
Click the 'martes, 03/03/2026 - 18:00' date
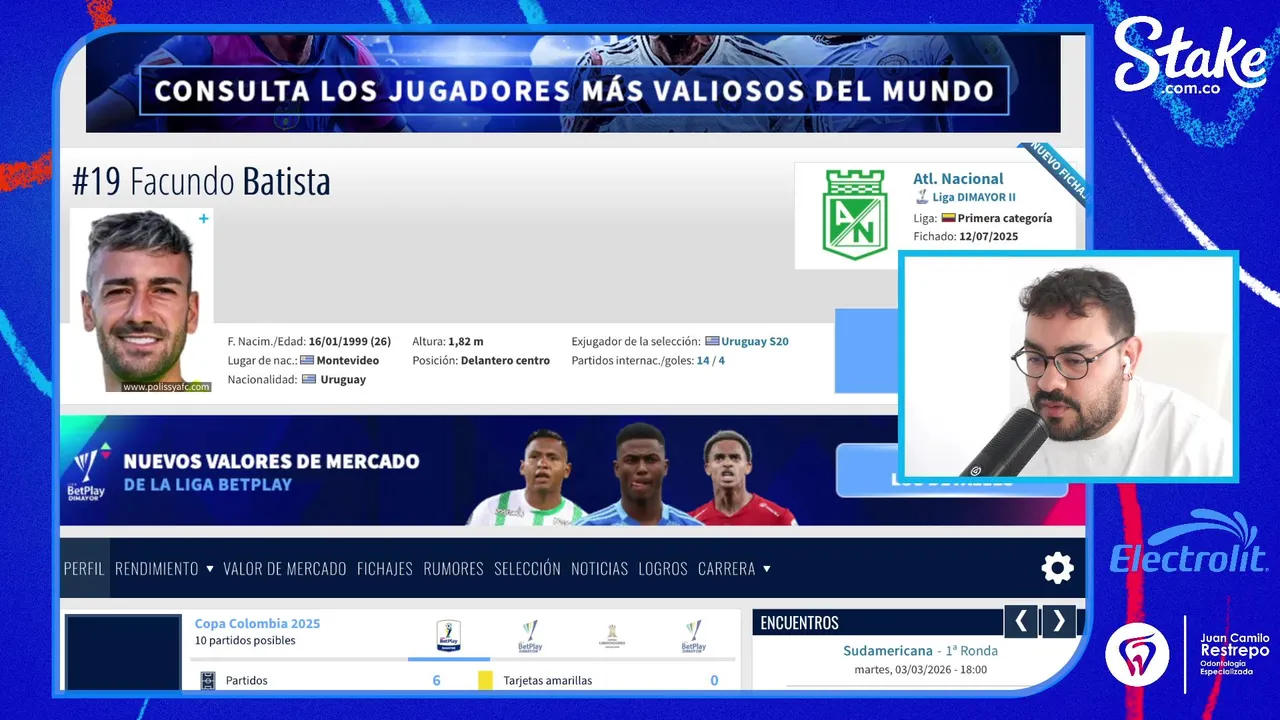click(x=920, y=670)
